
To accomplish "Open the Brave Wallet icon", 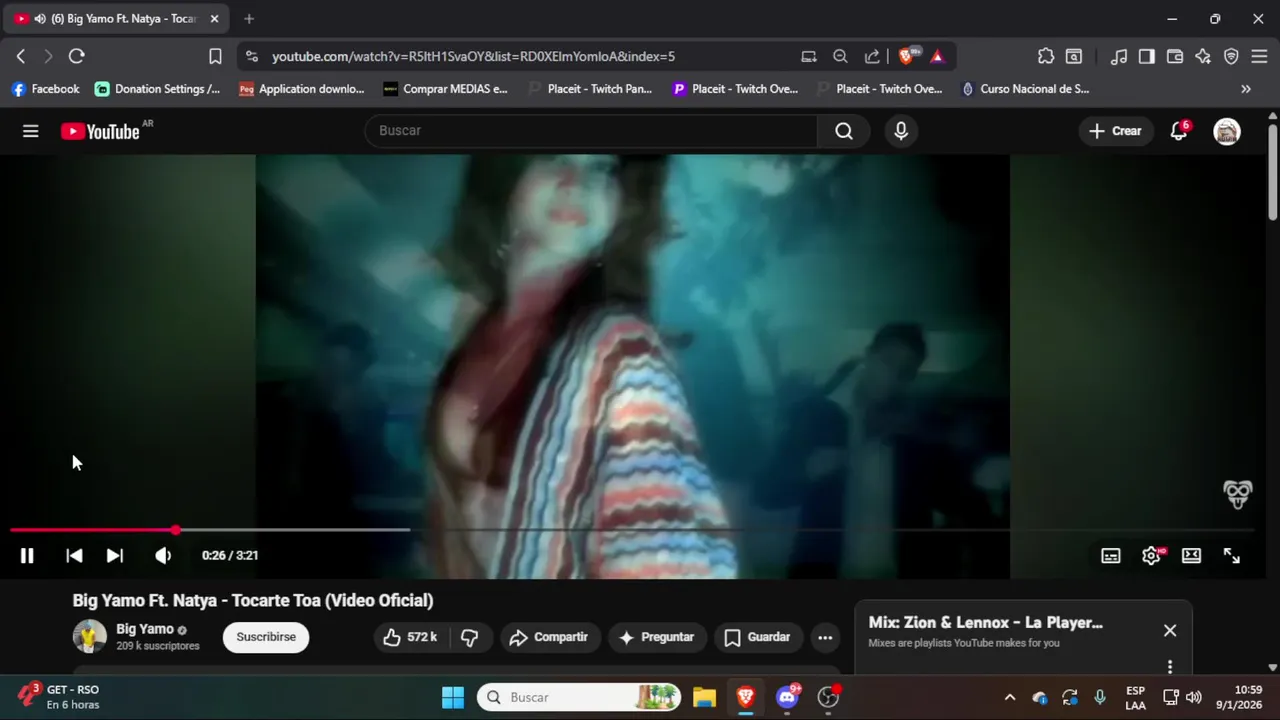I will coord(1175,57).
